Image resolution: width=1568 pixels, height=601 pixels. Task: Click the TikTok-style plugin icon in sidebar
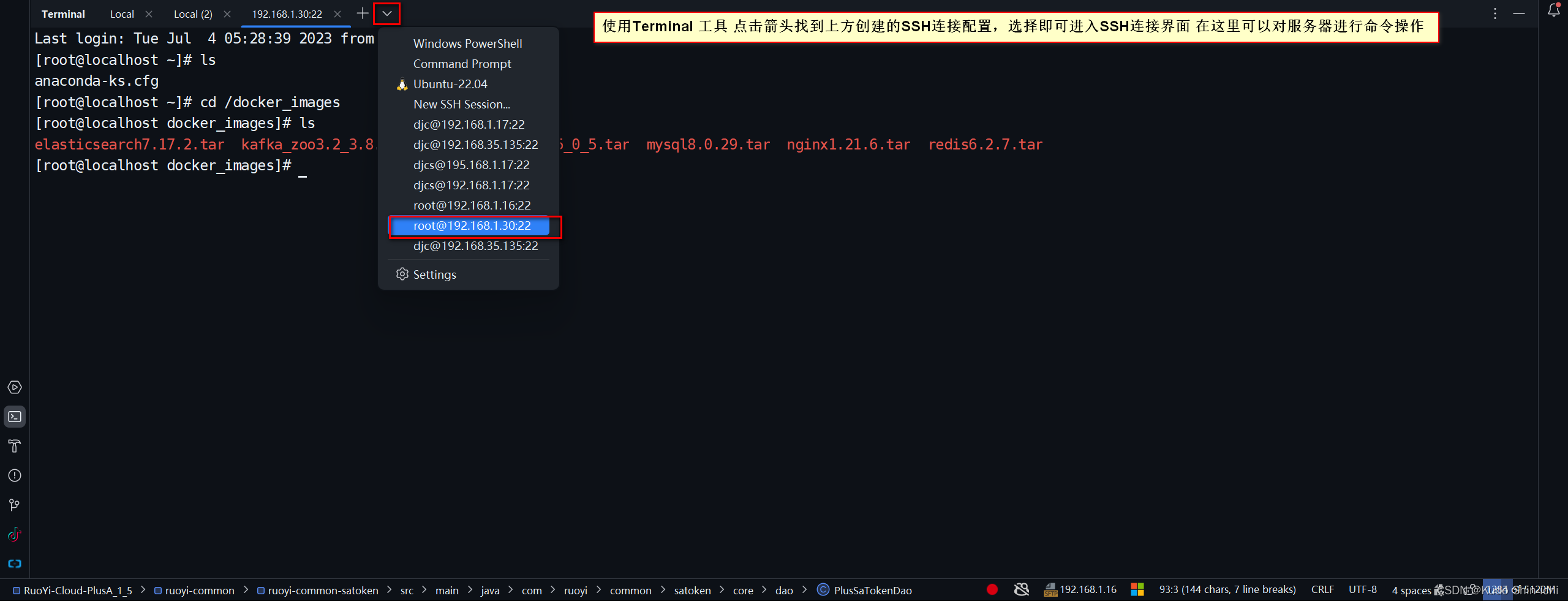(15, 534)
